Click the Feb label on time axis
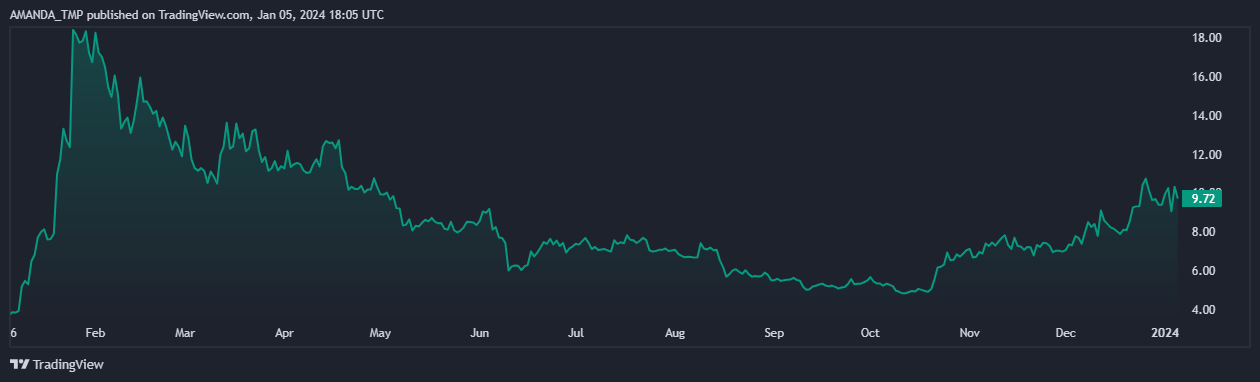This screenshot has width=1260, height=382. [95, 333]
